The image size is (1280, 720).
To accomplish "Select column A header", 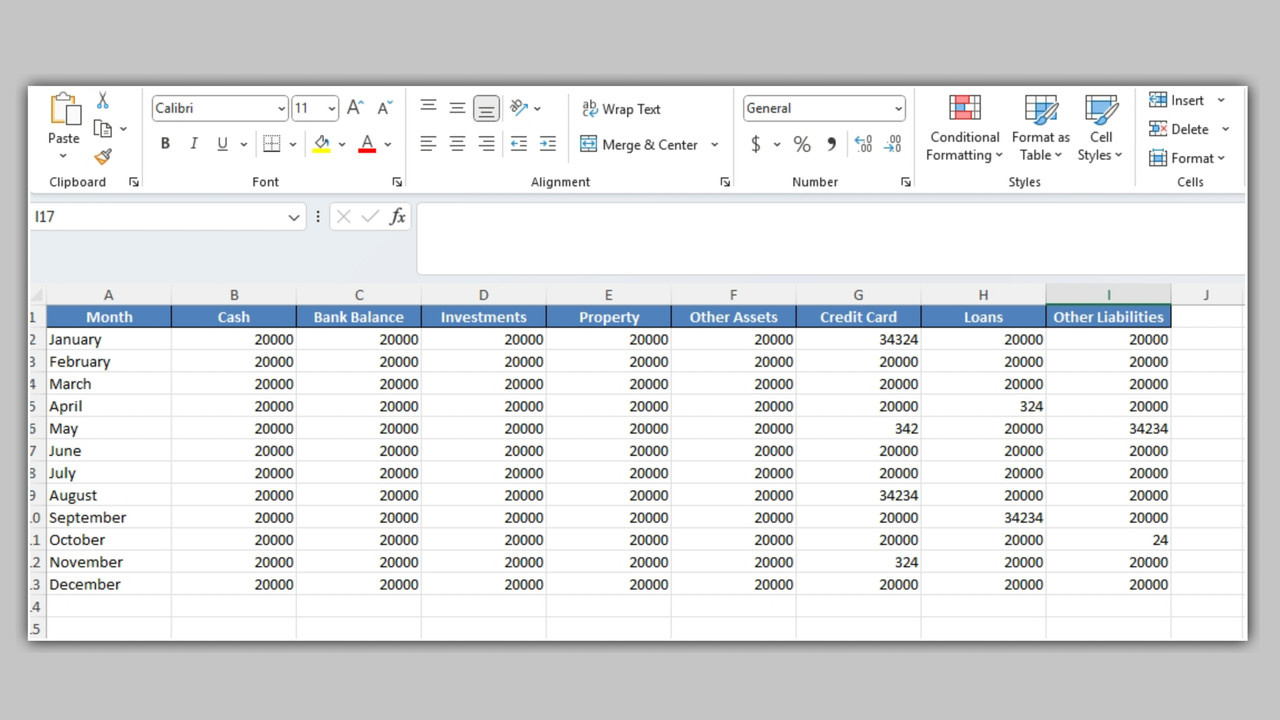I will coord(109,295).
